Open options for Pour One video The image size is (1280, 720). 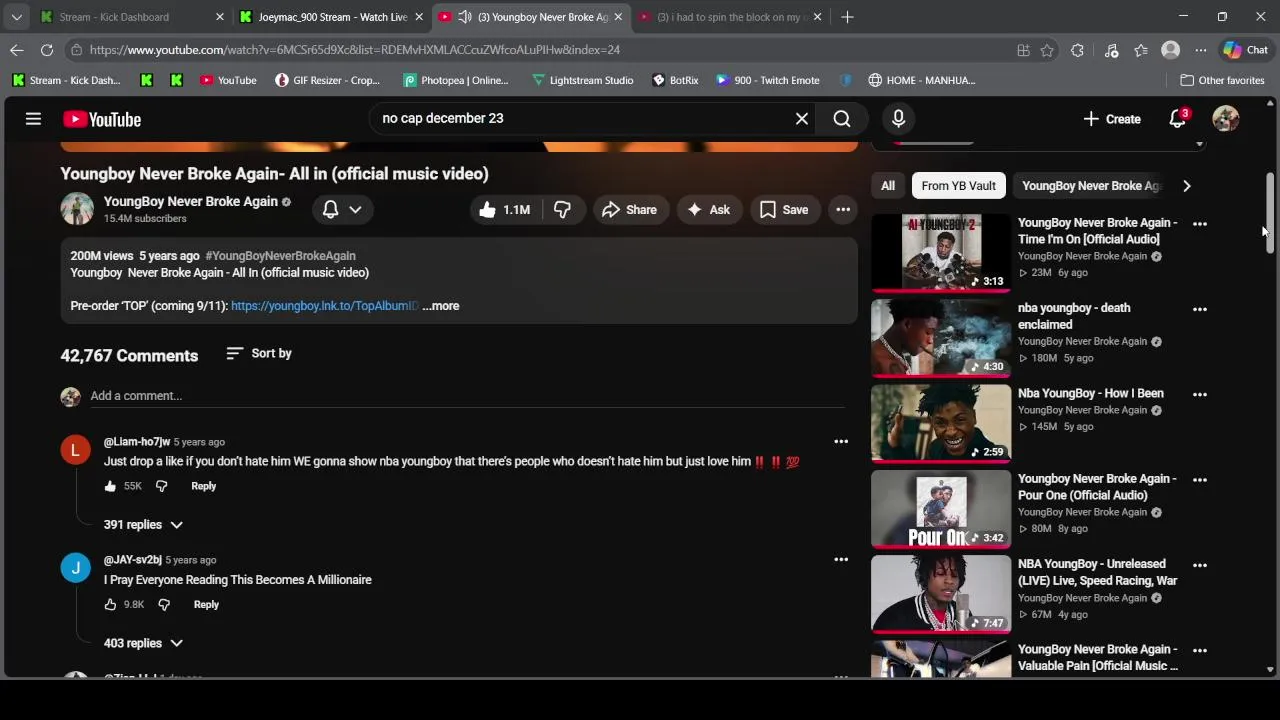(1200, 479)
